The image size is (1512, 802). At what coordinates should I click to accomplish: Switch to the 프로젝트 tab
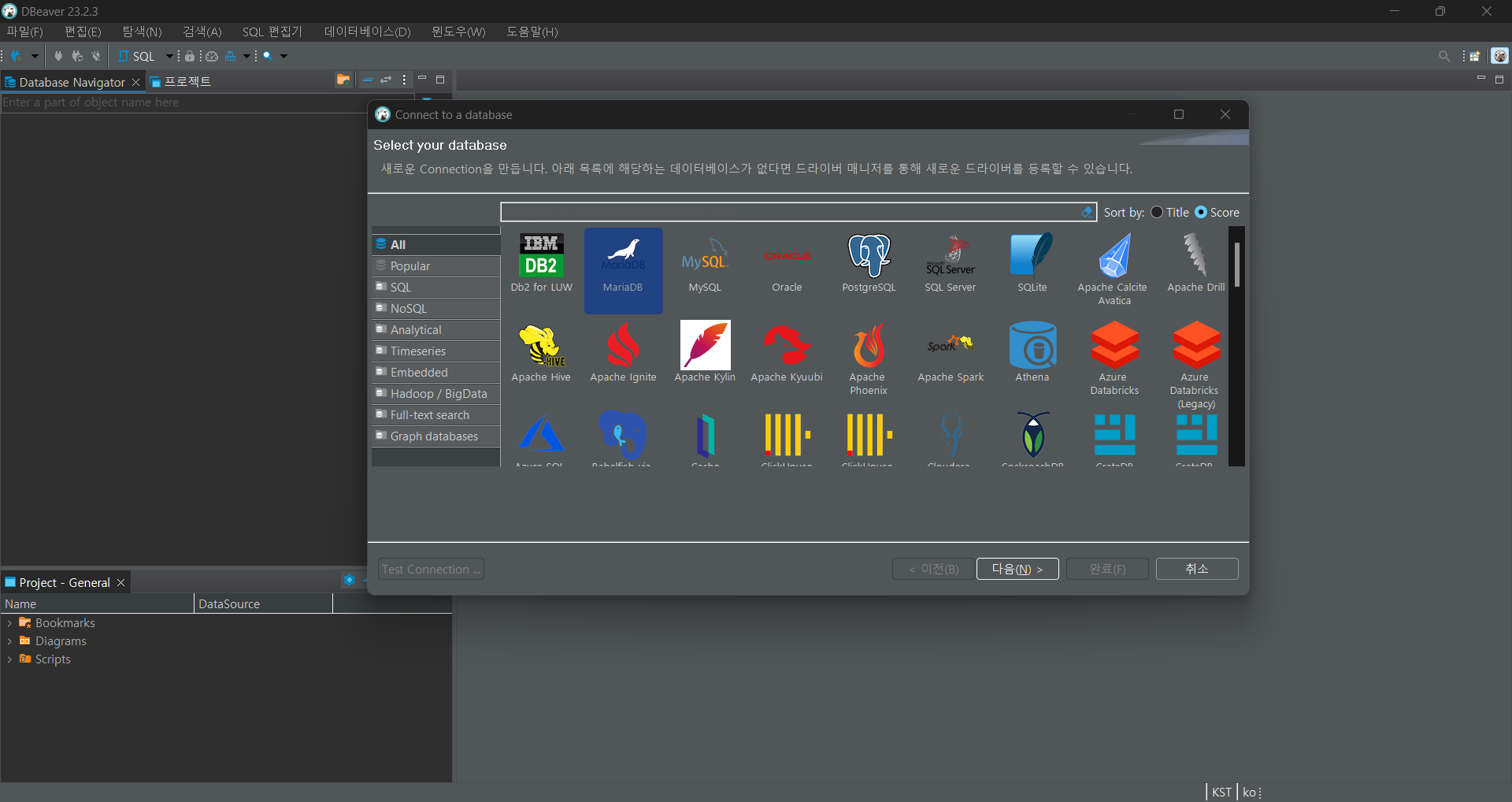(x=180, y=81)
